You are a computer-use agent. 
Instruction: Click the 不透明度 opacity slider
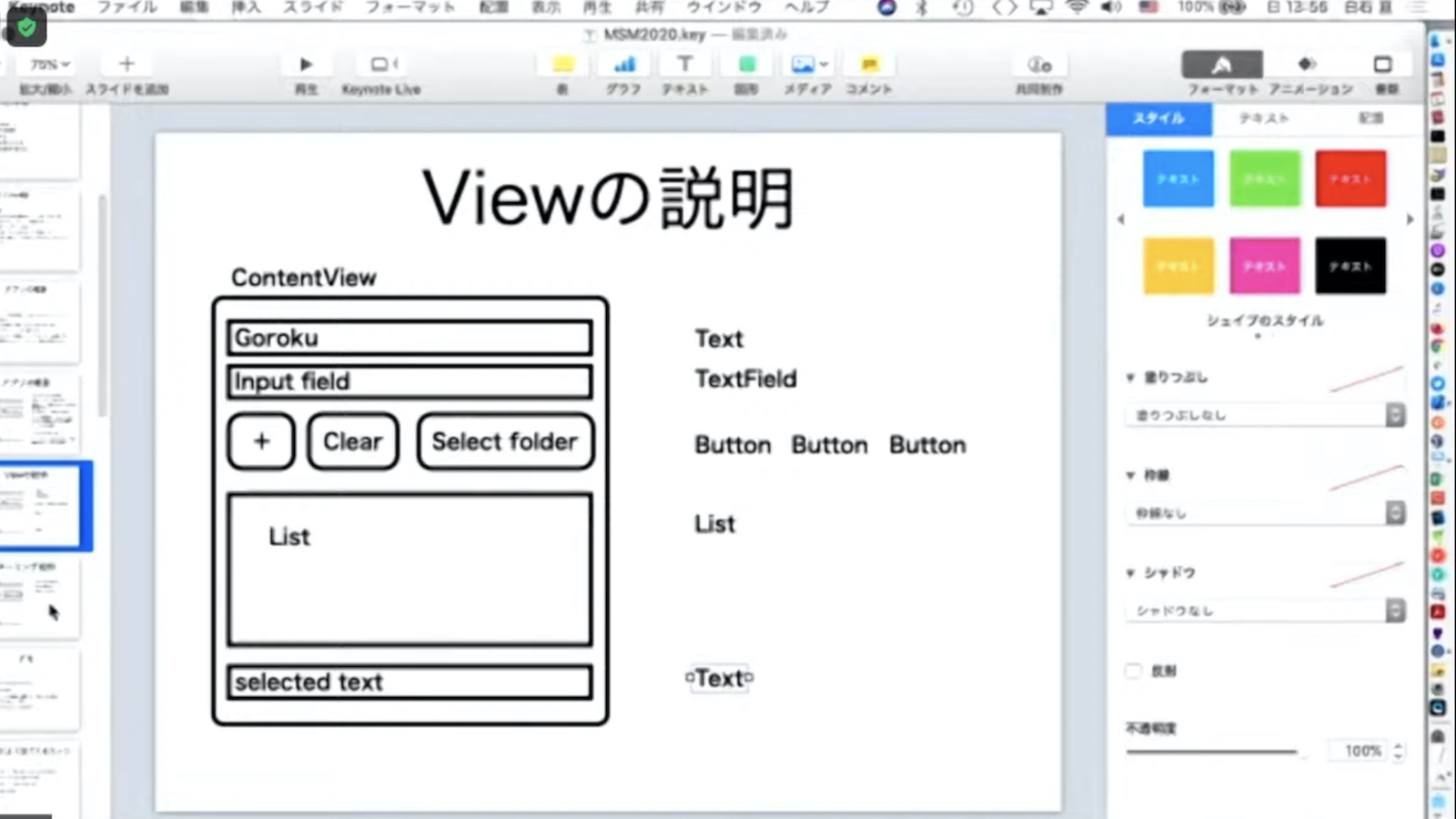pos(1212,752)
